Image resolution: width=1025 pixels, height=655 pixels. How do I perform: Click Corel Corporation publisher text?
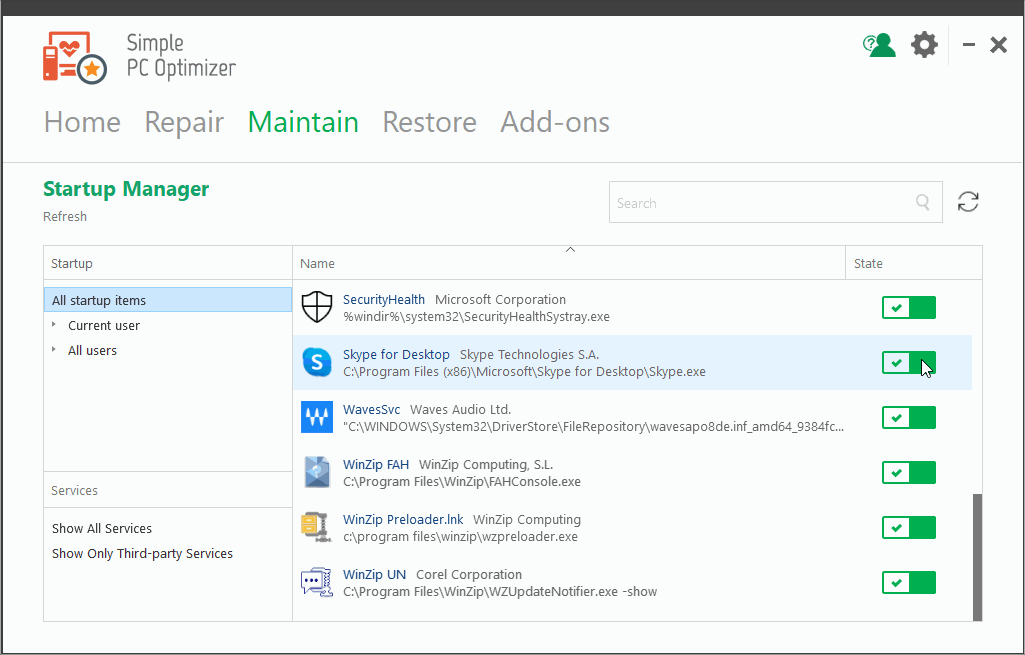coord(469,574)
